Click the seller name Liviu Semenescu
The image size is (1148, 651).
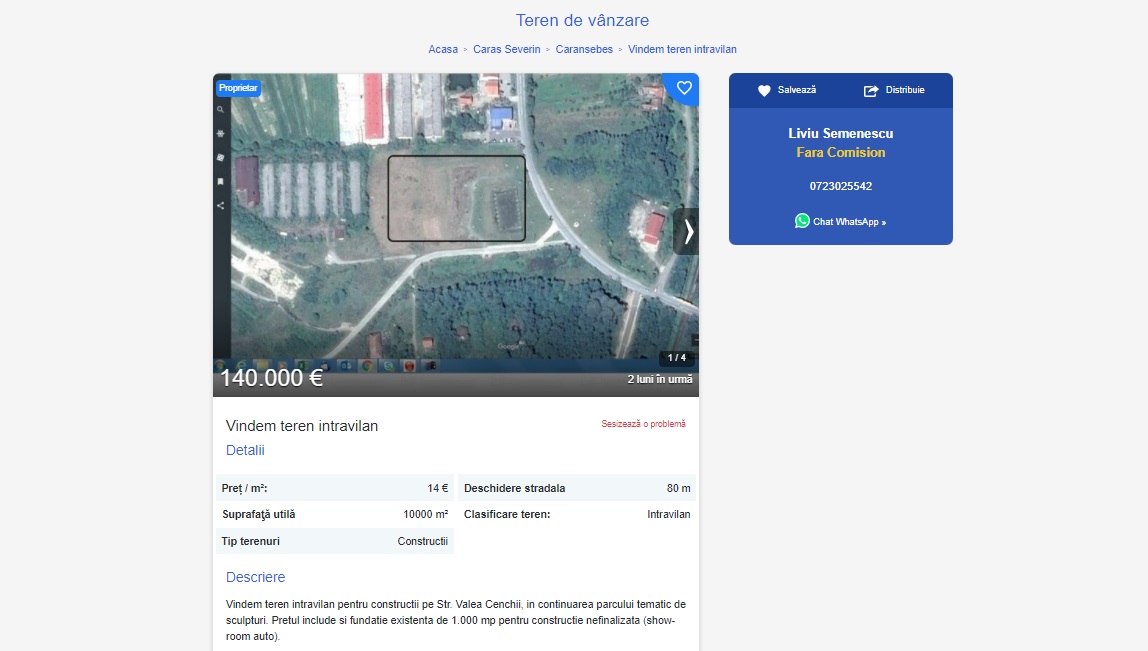840,133
